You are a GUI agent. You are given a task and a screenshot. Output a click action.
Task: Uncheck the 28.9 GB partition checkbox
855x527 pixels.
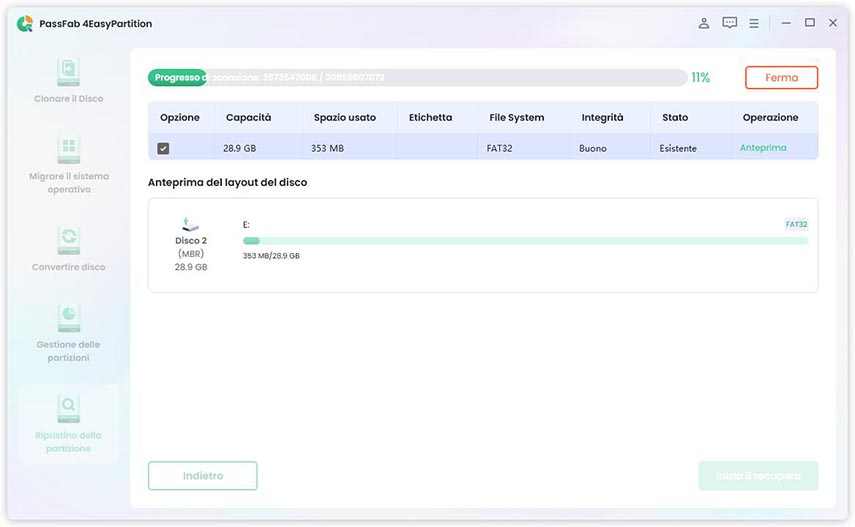coord(163,148)
